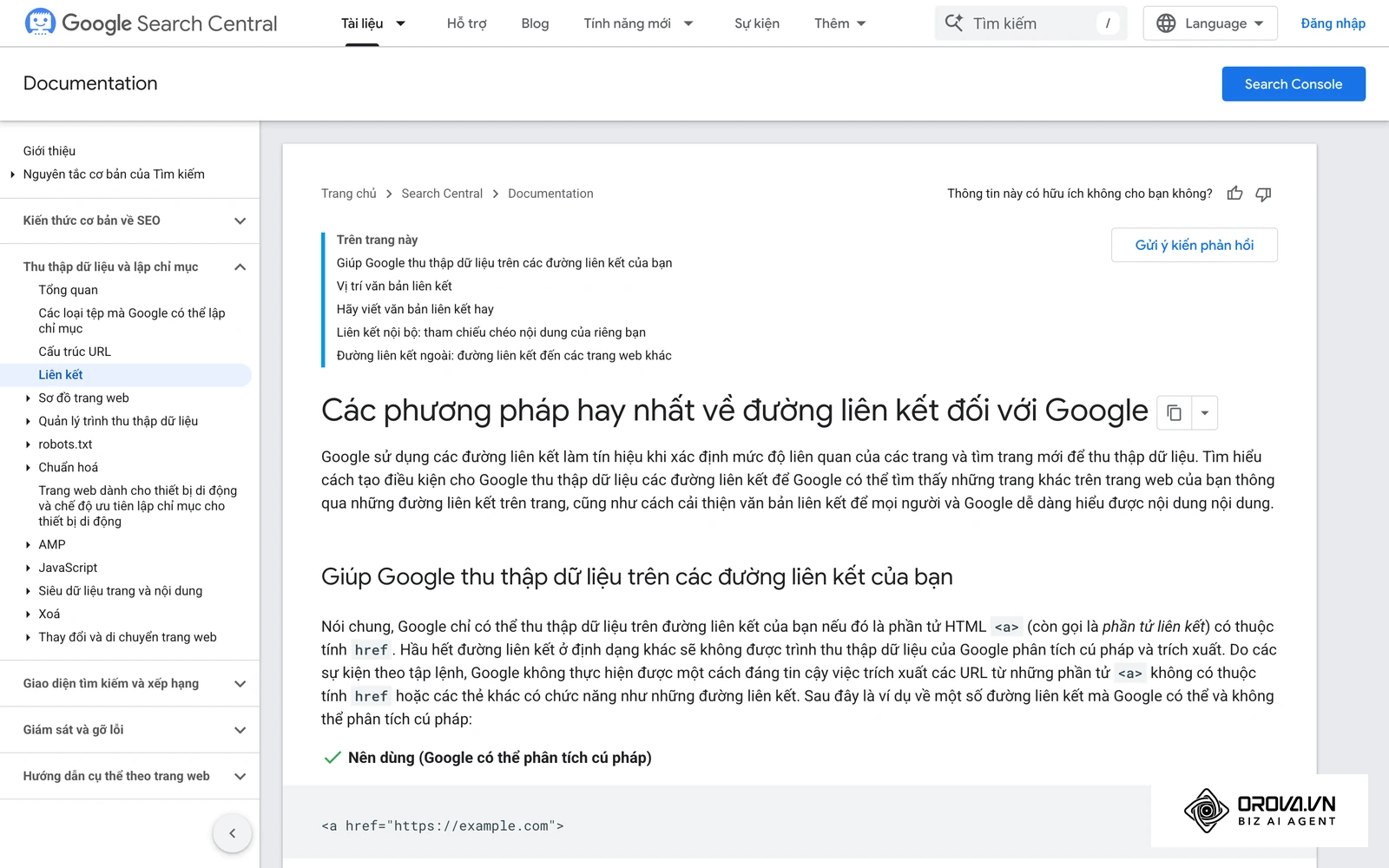Click the thumbs up helpful icon

(x=1234, y=194)
